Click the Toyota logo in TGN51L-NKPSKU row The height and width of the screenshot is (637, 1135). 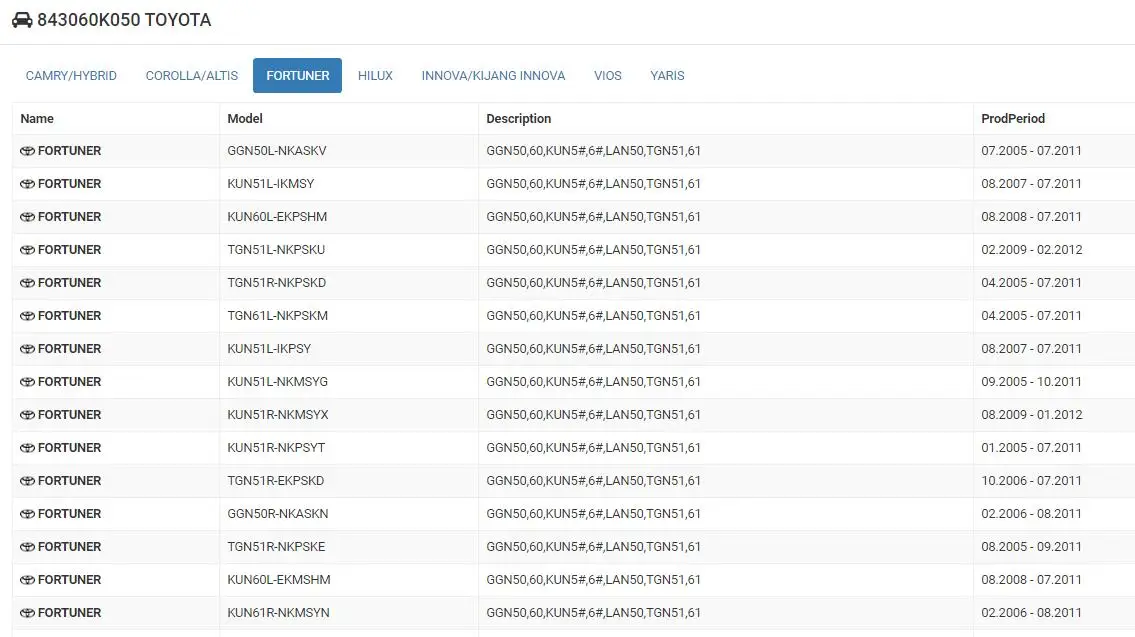click(x=28, y=250)
